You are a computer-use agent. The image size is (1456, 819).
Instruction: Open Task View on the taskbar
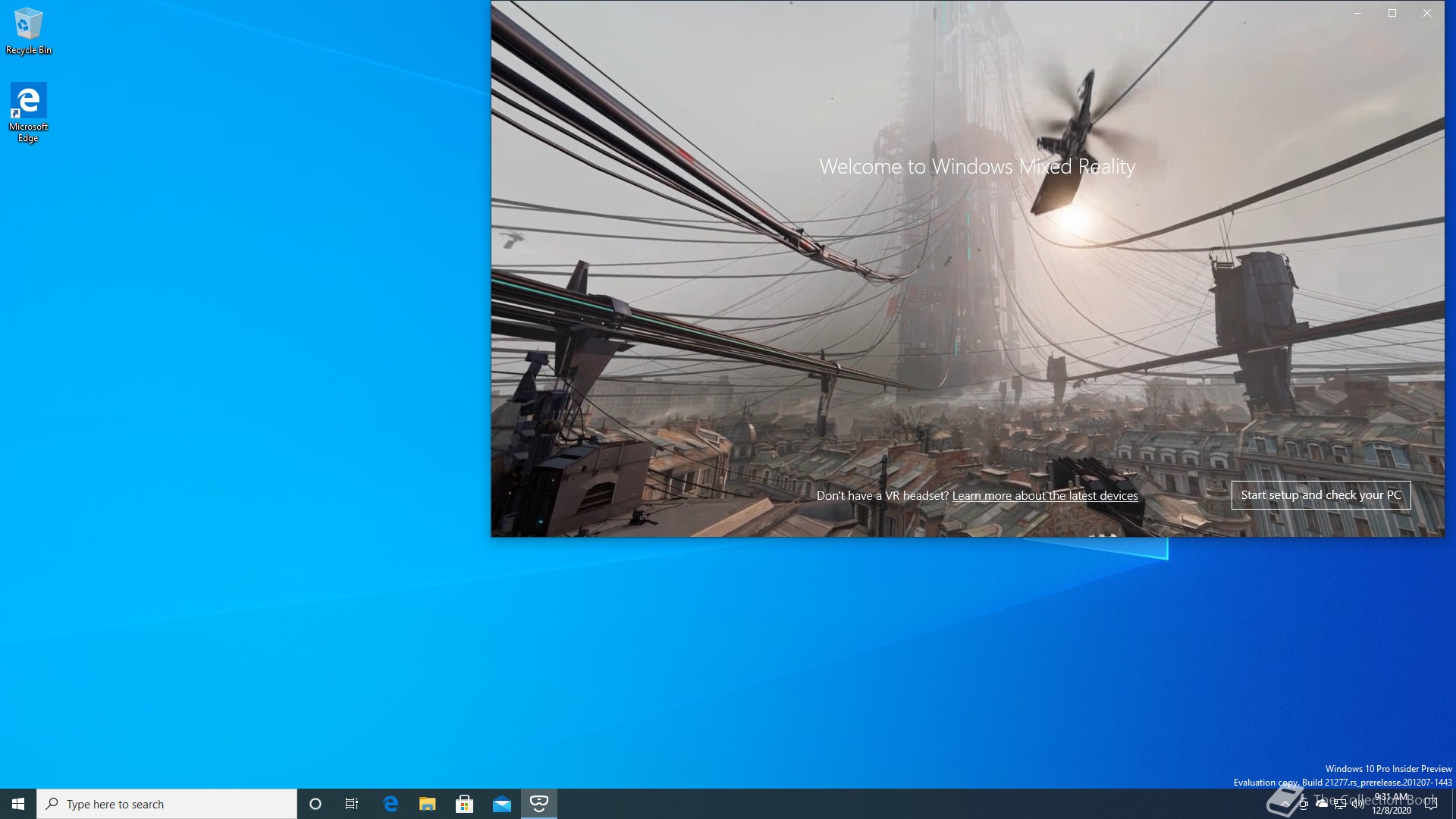(352, 804)
